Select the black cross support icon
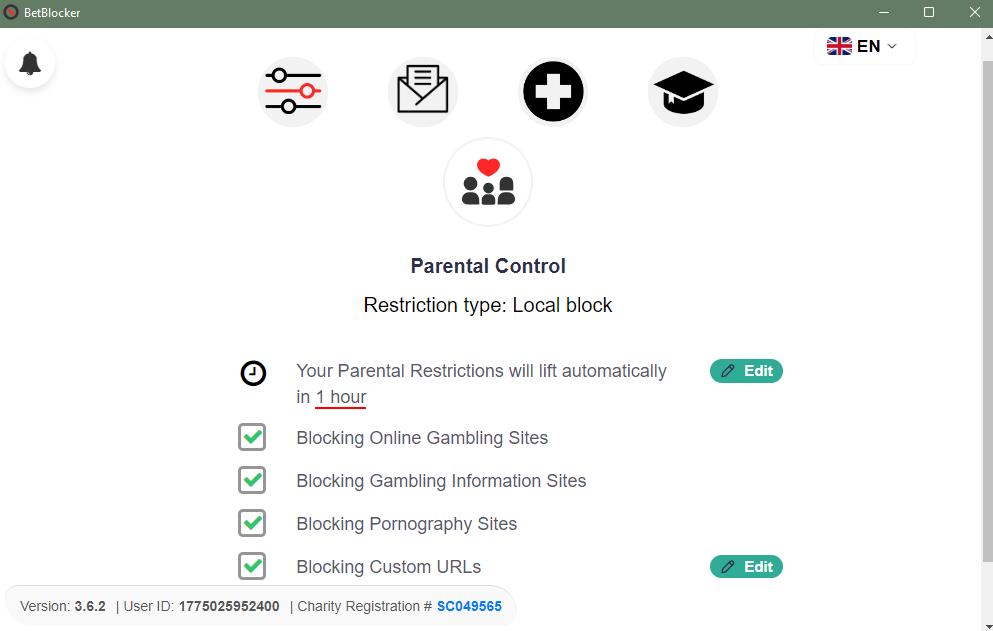This screenshot has height=631, width=993. click(x=552, y=90)
